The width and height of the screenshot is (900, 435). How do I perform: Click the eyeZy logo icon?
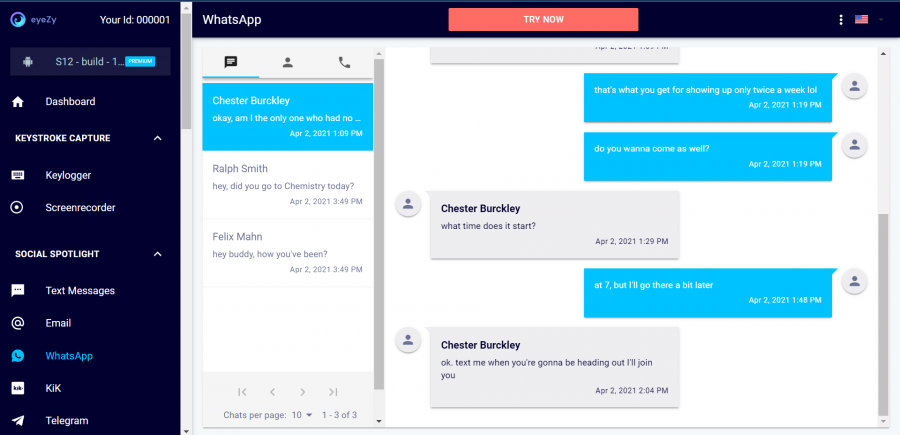(x=18, y=19)
